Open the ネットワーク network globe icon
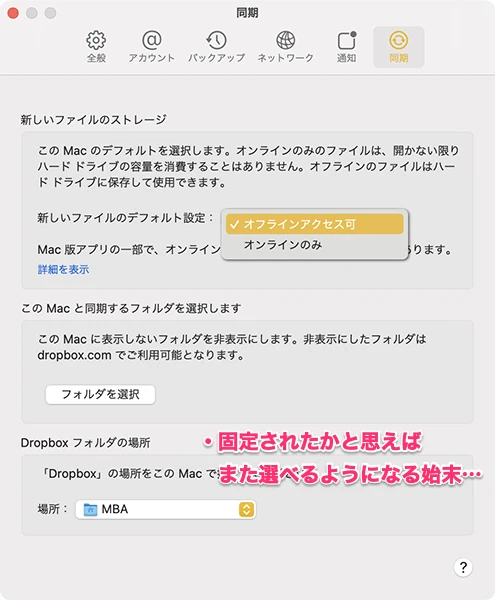The image size is (495, 600). pyautogui.click(x=285, y=40)
